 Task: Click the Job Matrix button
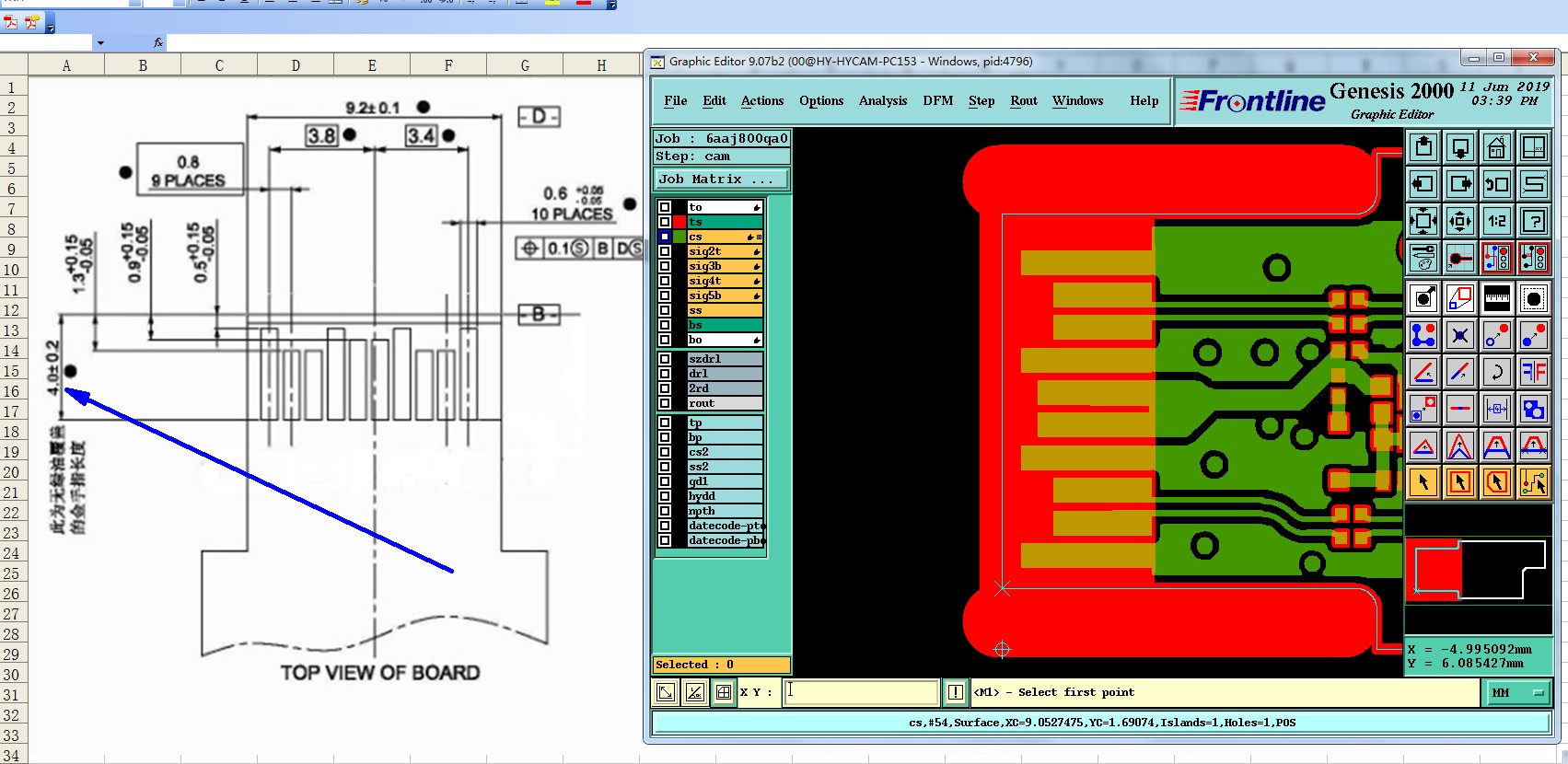pyautogui.click(x=722, y=179)
